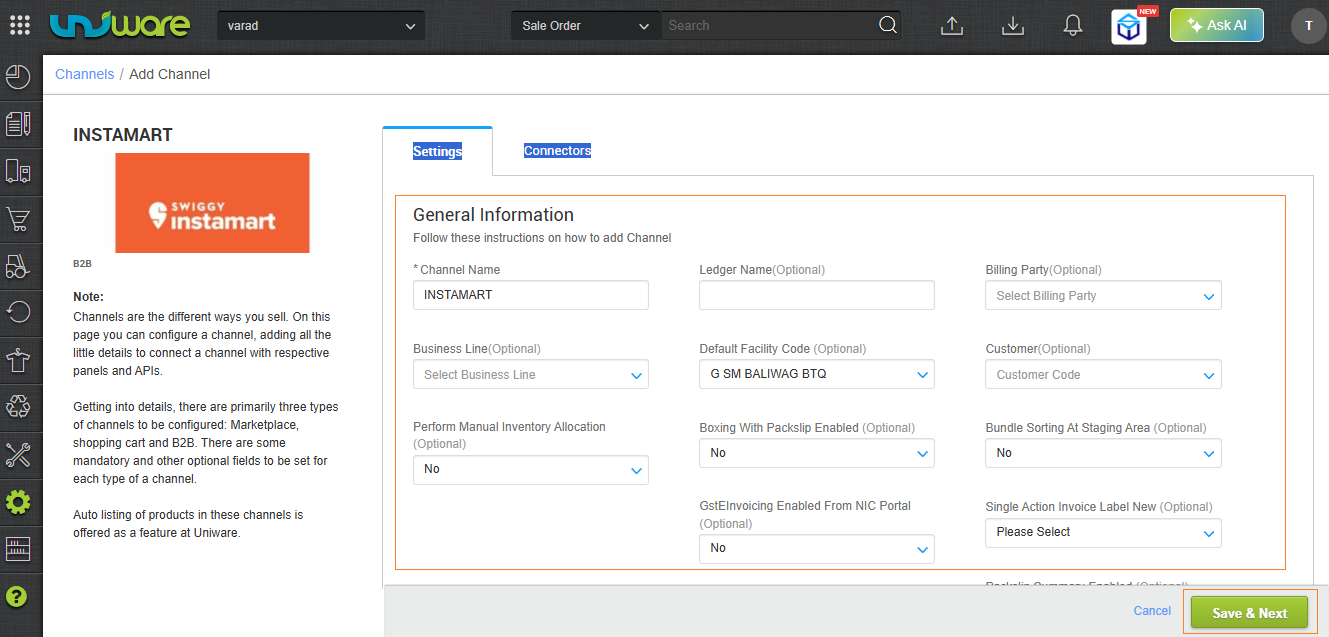Click the Add Channel breadcrumb text
This screenshot has height=637, width=1329.
coord(170,74)
